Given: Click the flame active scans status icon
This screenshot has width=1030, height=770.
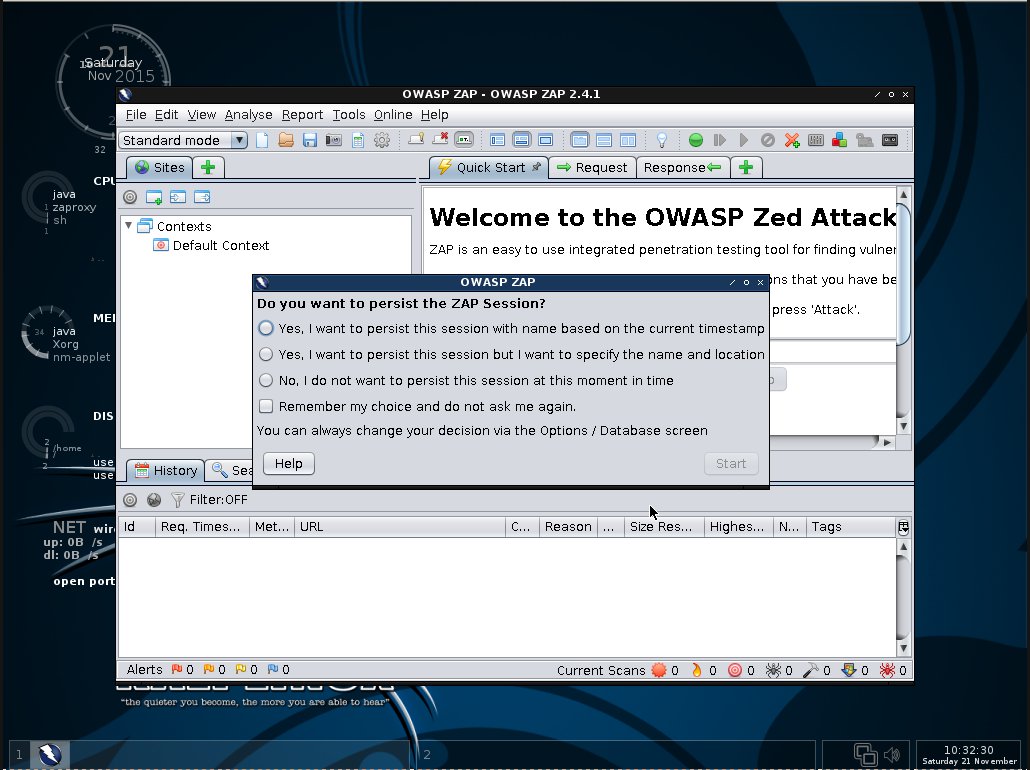Looking at the screenshot, I should pyautogui.click(x=696, y=670).
